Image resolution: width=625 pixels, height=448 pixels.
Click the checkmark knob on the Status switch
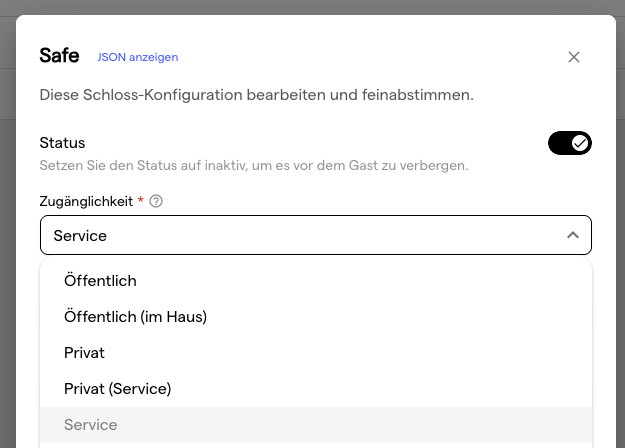[580, 143]
